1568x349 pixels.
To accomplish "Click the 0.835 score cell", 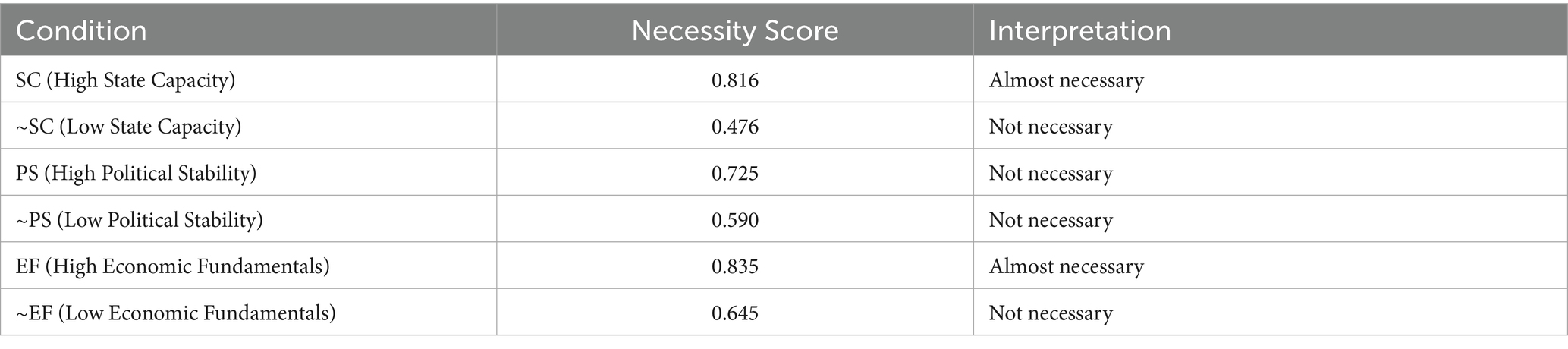I will 734,266.
